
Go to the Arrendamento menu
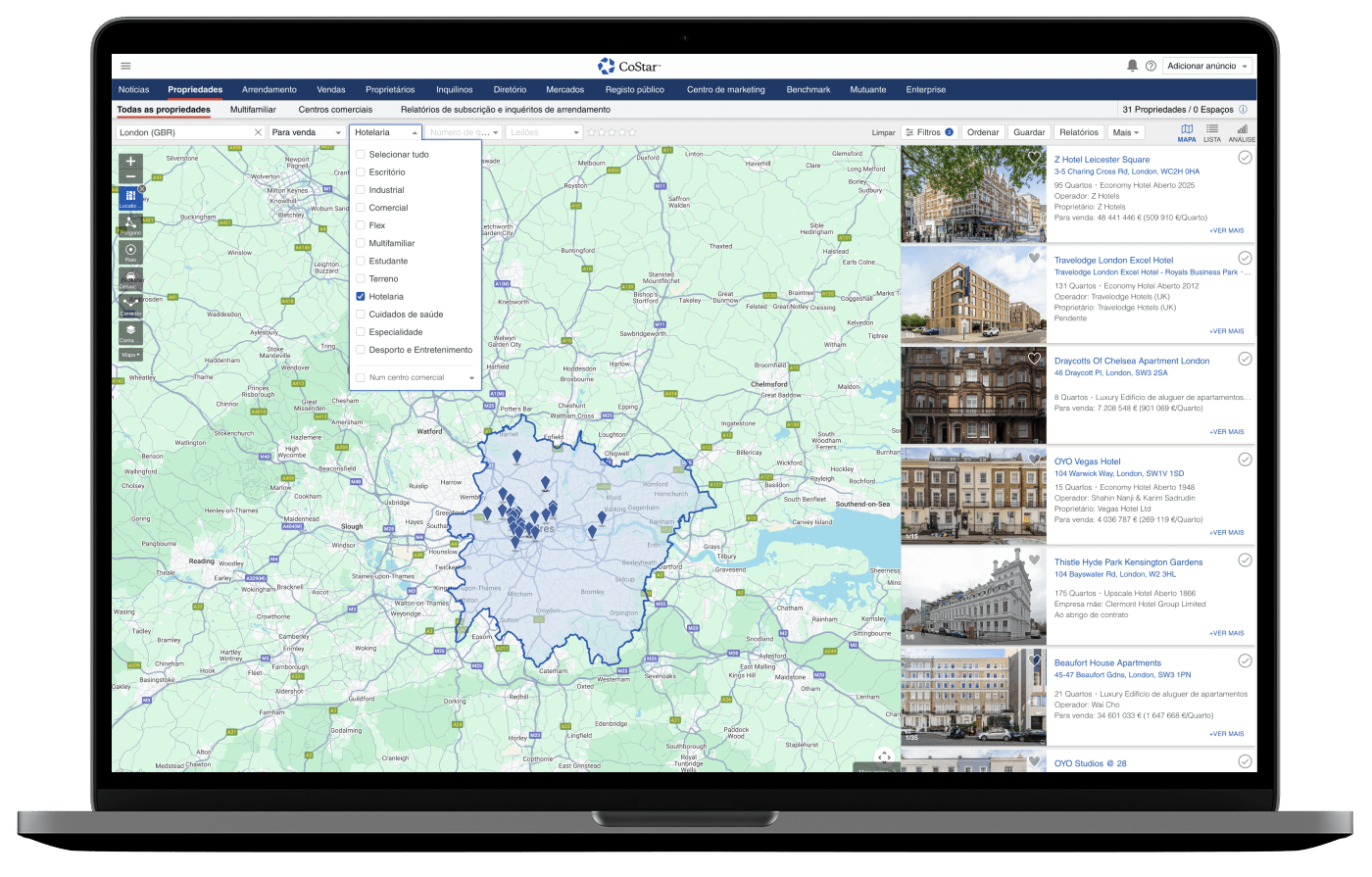coord(269,89)
